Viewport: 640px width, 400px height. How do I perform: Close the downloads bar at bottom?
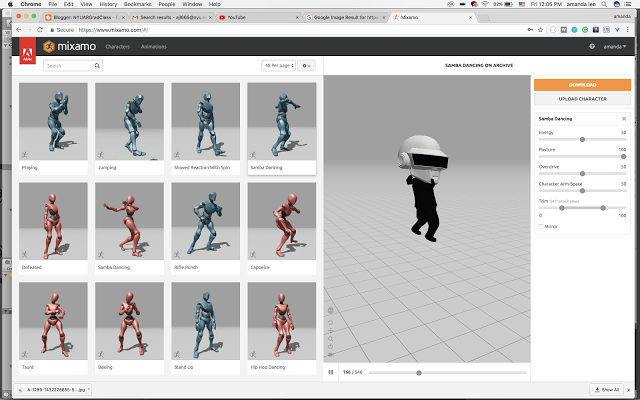pos(631,389)
